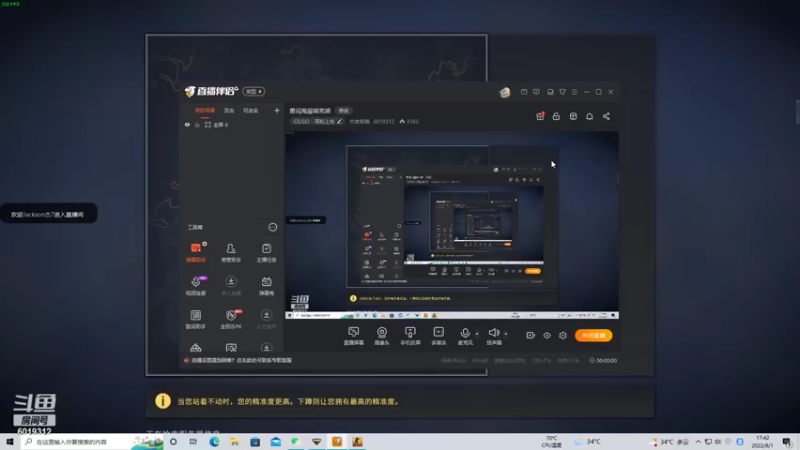Toggle lock of 全屏 6 source
The image size is (800, 450).
pyautogui.click(x=197, y=124)
